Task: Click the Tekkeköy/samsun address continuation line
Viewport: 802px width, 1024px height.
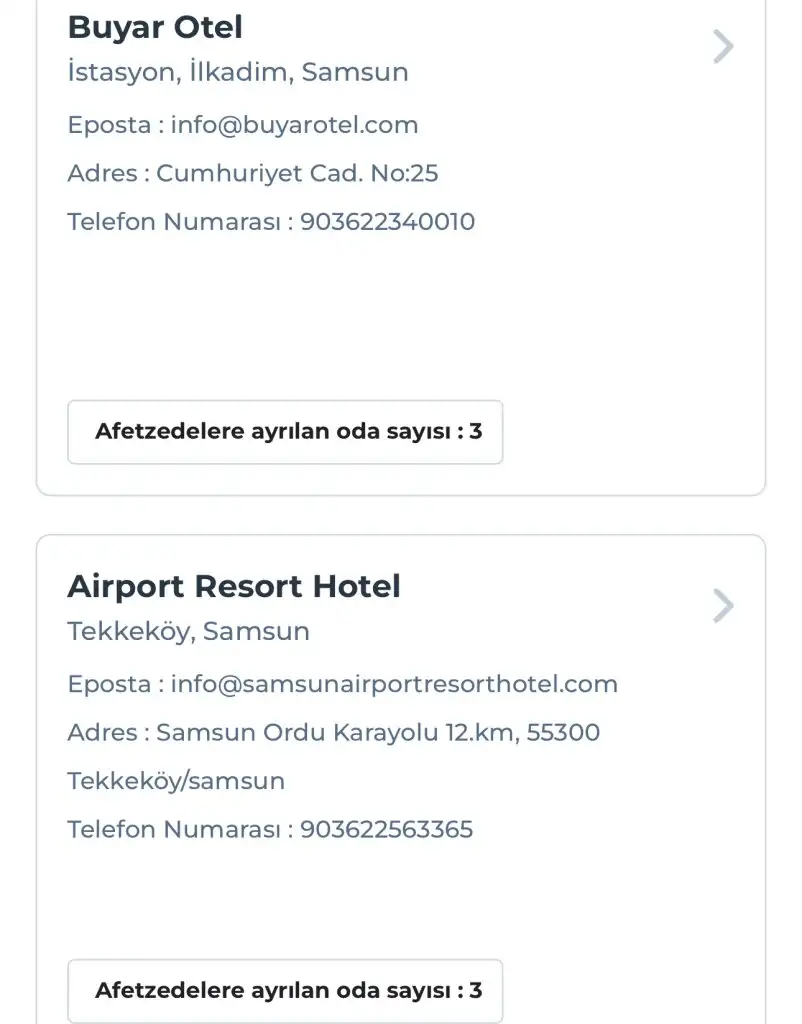Action: 176,780
